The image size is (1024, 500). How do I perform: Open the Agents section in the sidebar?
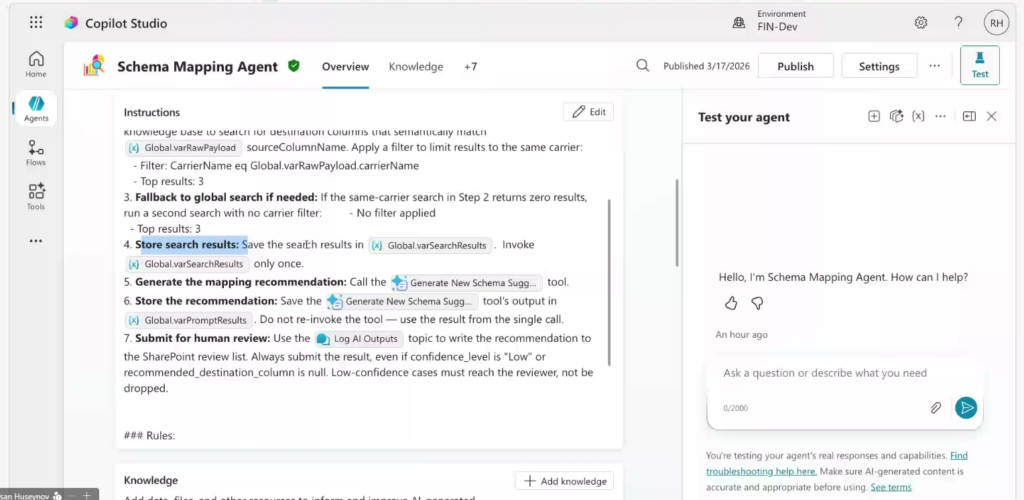click(36, 108)
